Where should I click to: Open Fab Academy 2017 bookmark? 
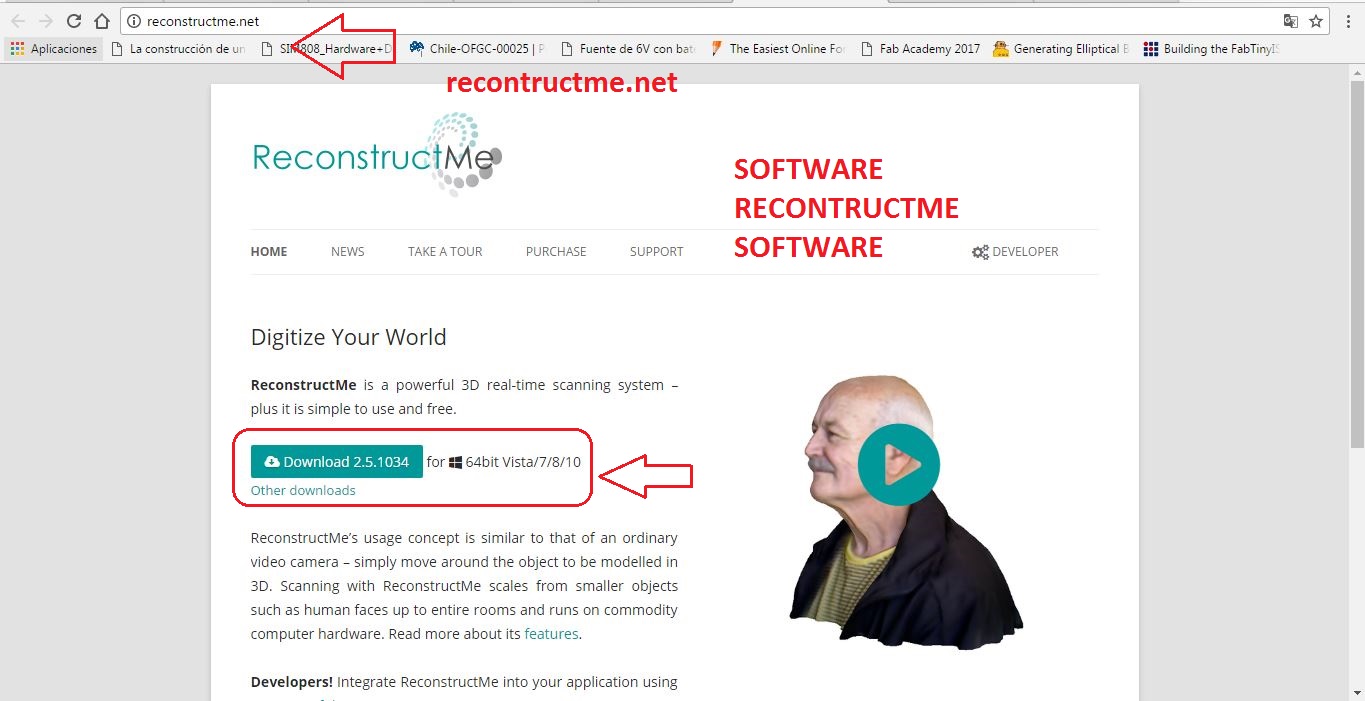(920, 49)
